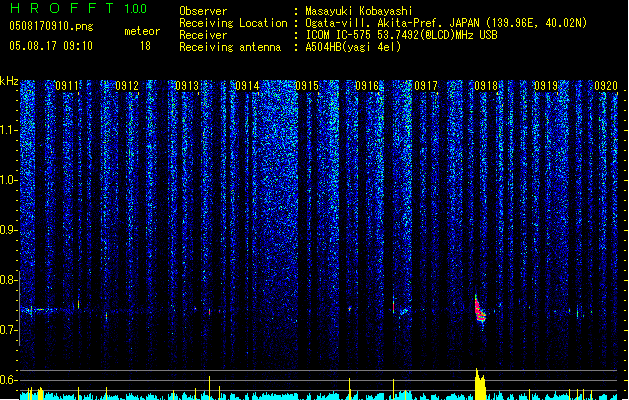The width and height of the screenshot is (629, 400).
Task: Click the 0919 time marker
Action: (546, 86)
